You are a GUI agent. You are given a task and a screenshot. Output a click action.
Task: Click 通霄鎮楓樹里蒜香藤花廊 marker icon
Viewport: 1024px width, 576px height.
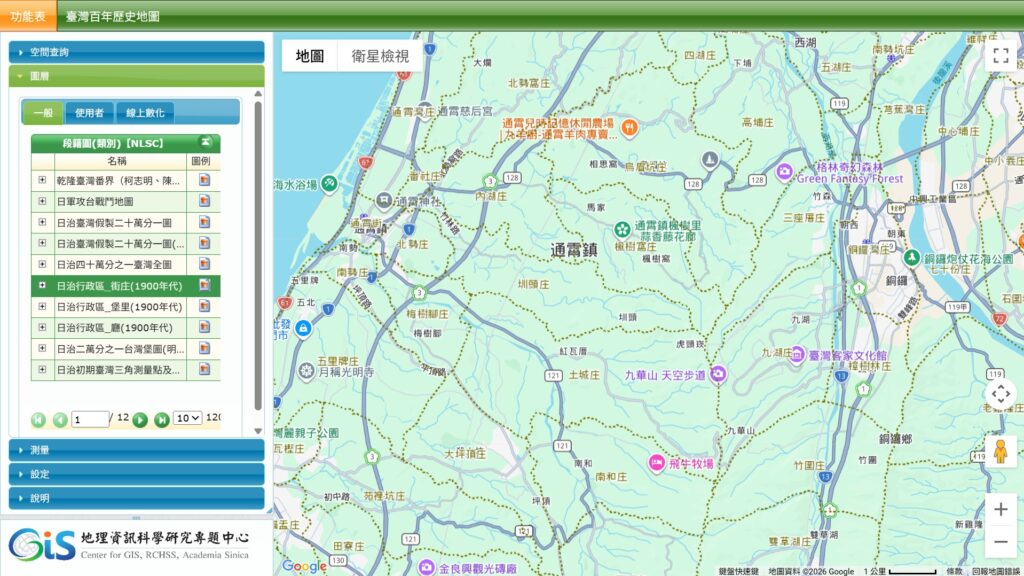[622, 229]
